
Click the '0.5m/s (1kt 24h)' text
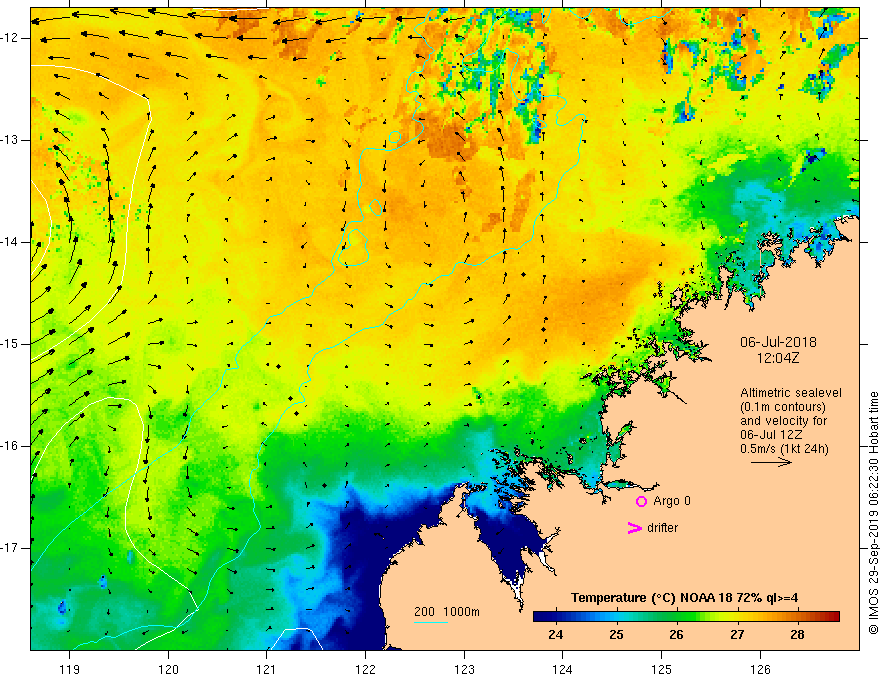pyautogui.click(x=784, y=449)
